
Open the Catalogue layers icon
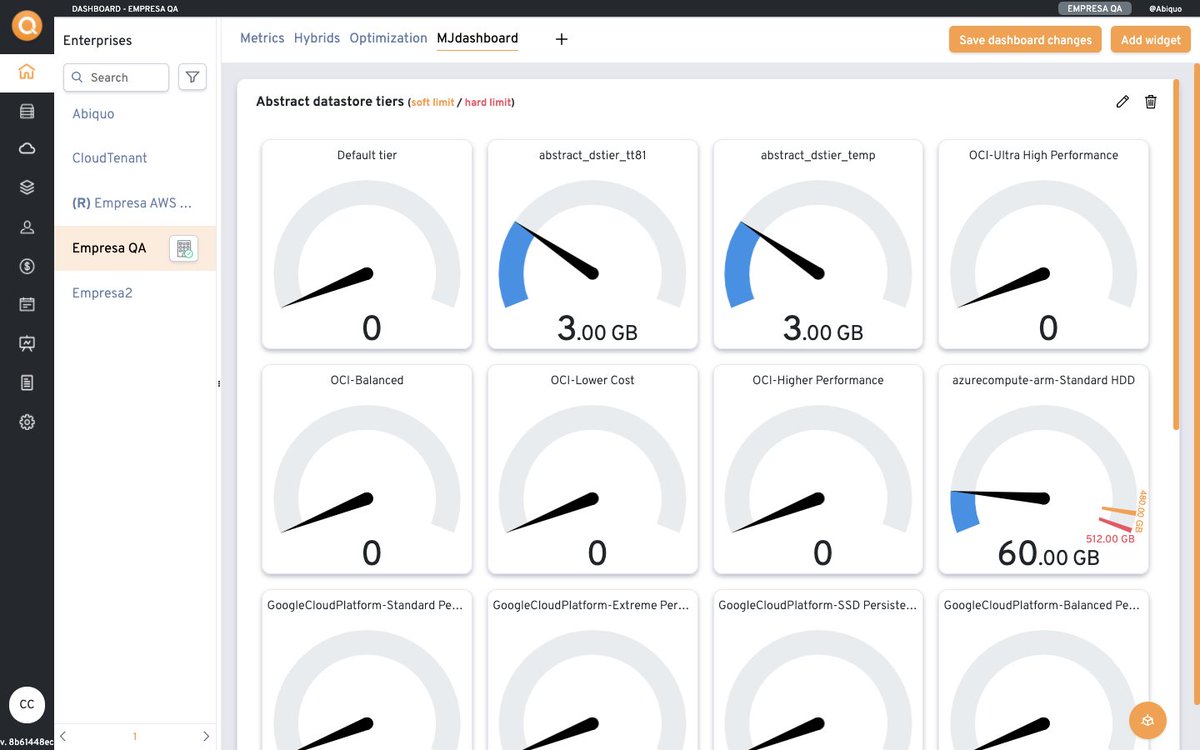click(27, 187)
